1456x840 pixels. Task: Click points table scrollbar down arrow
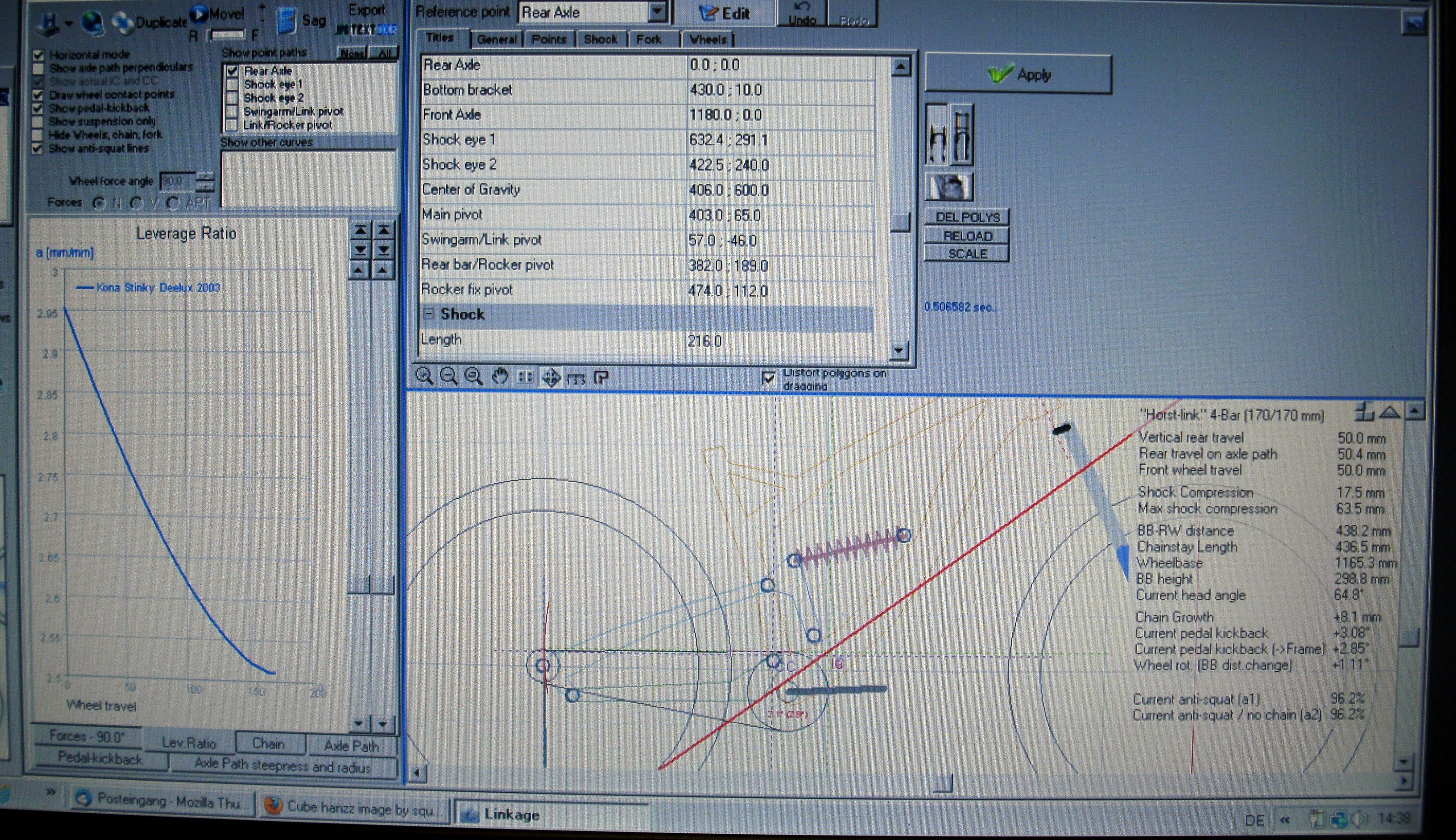(x=899, y=350)
